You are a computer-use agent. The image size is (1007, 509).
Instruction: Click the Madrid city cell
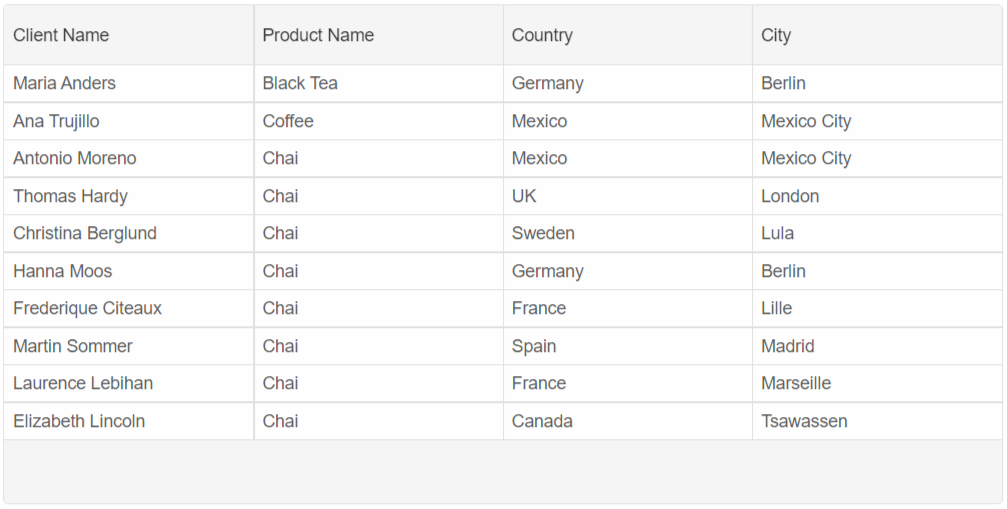coord(788,346)
